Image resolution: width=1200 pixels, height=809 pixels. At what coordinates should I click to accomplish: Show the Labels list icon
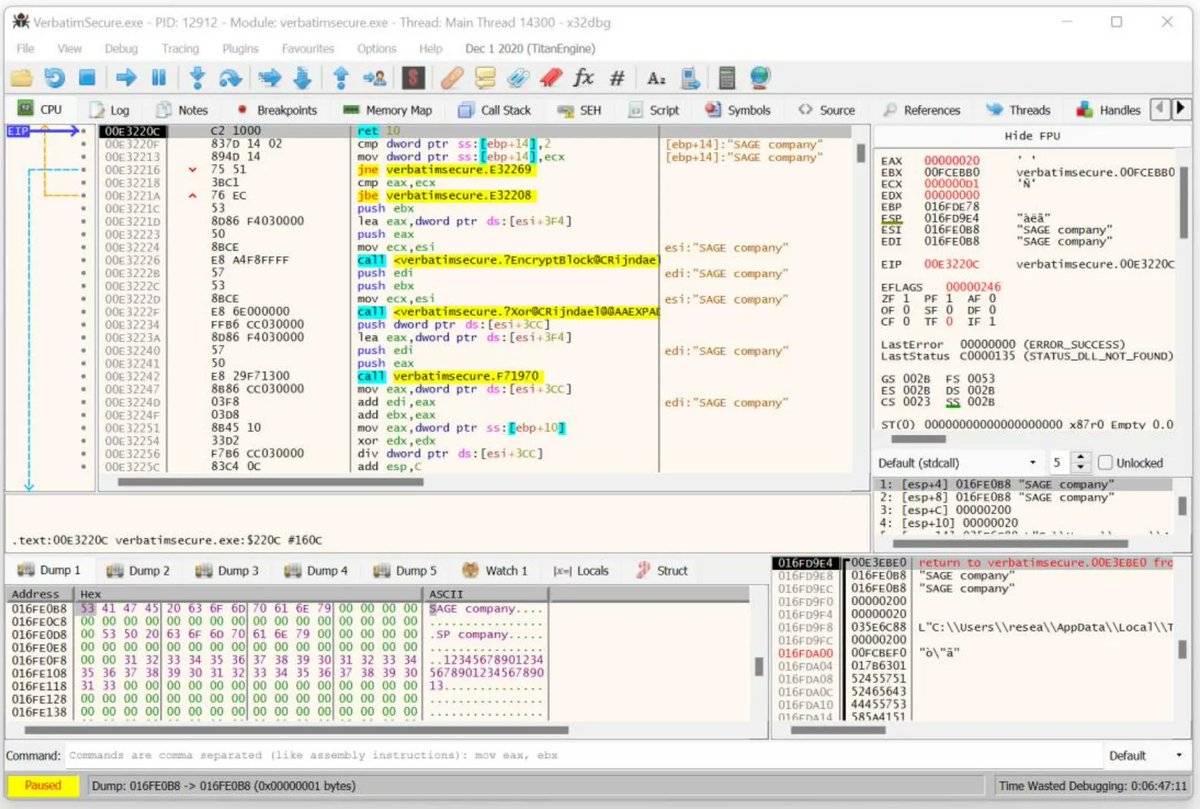[517, 77]
